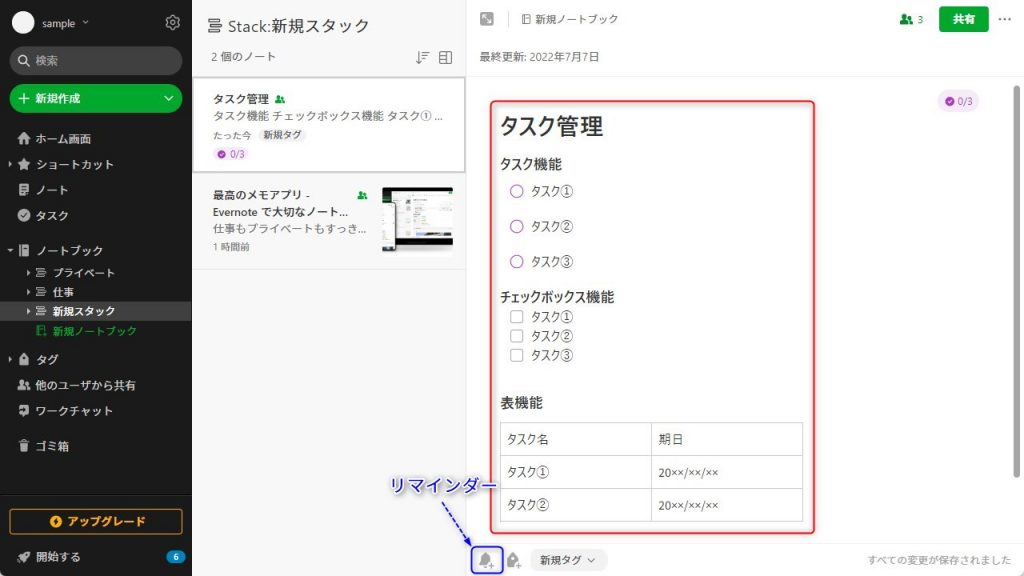1024x576 pixels.
Task: Click the タスク② table cell
Action: click(x=576, y=505)
